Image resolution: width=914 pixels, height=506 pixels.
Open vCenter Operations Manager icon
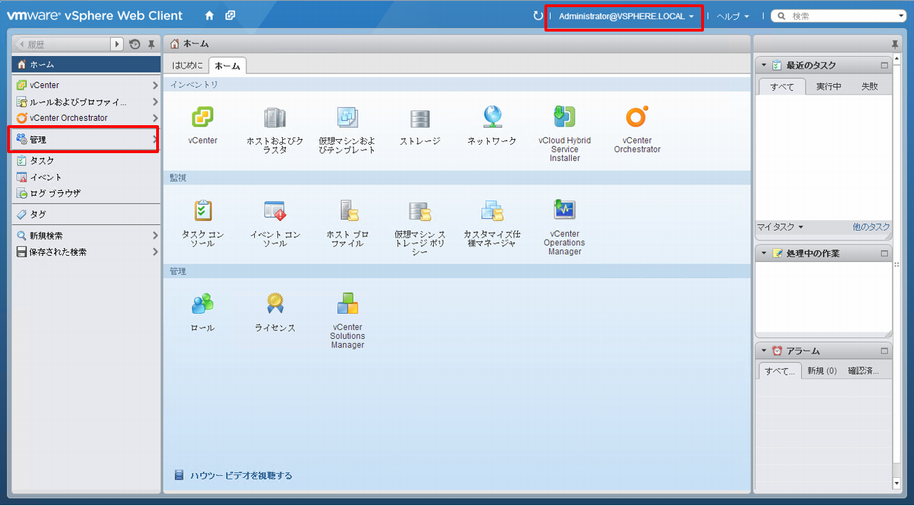(564, 211)
